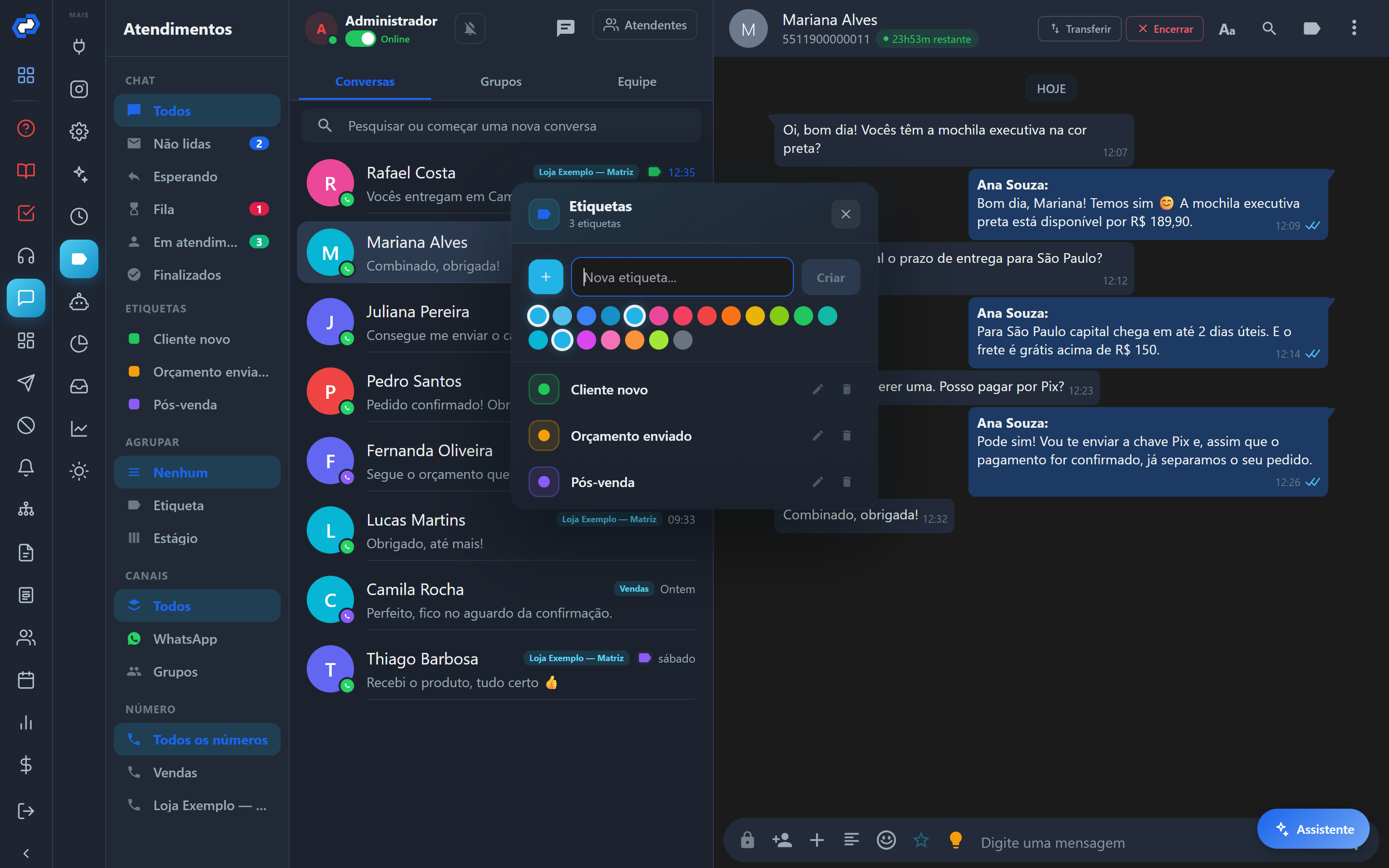Click the Atendentes button
Screen dimensions: 1389x868
644,25
